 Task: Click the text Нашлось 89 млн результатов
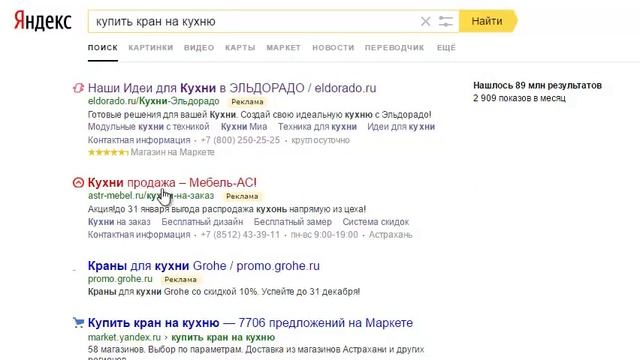point(537,86)
